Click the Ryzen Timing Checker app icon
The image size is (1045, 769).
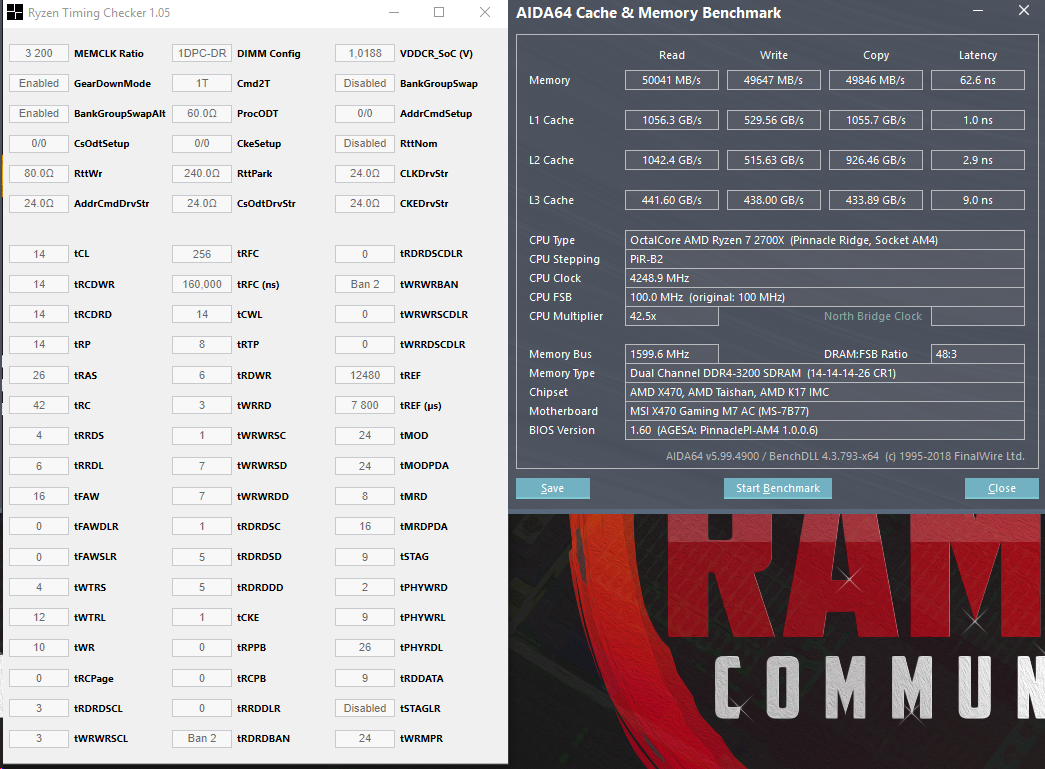(x=14, y=13)
